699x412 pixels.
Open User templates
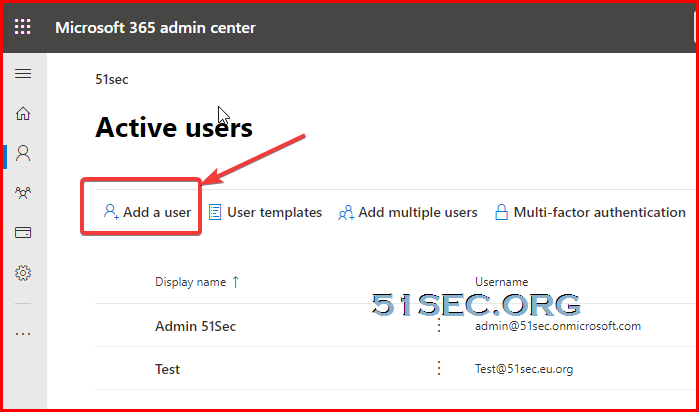pyautogui.click(x=265, y=212)
